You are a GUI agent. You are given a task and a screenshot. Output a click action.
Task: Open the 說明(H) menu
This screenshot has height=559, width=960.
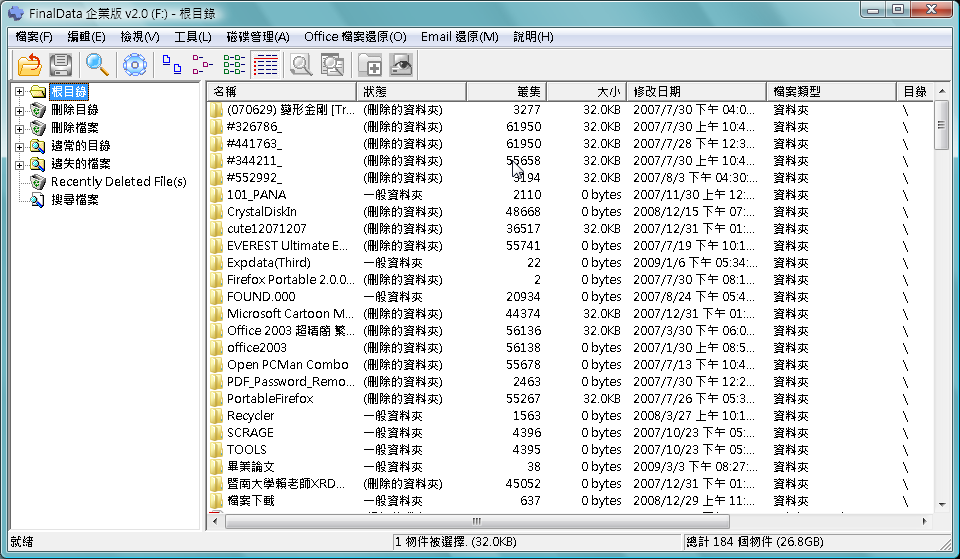coord(533,37)
